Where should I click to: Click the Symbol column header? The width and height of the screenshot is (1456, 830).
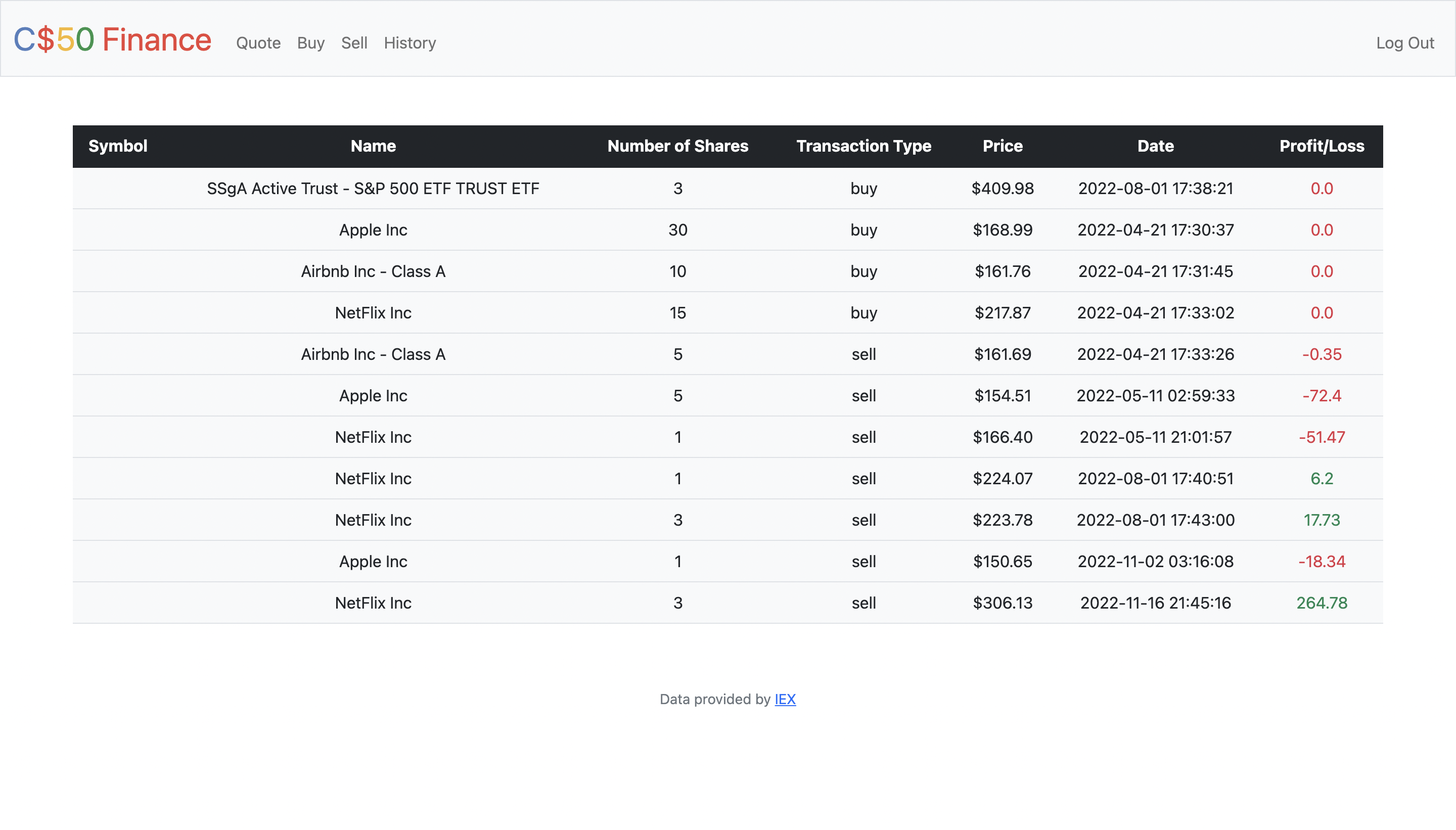point(118,146)
